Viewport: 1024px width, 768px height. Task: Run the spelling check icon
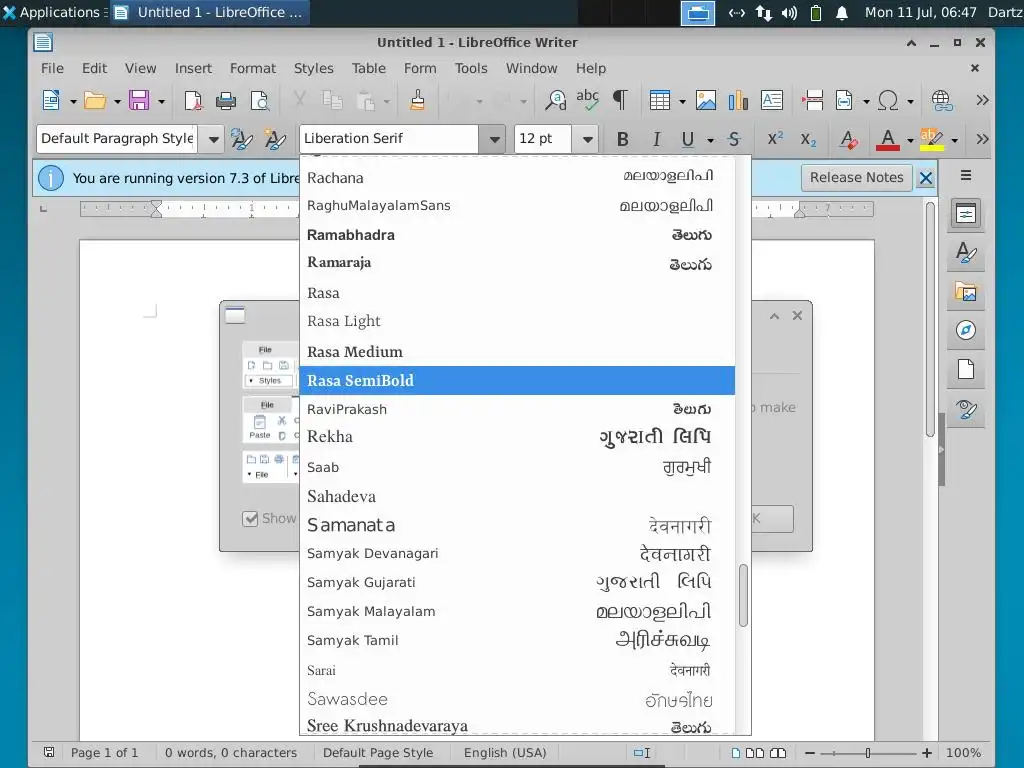[588, 99]
